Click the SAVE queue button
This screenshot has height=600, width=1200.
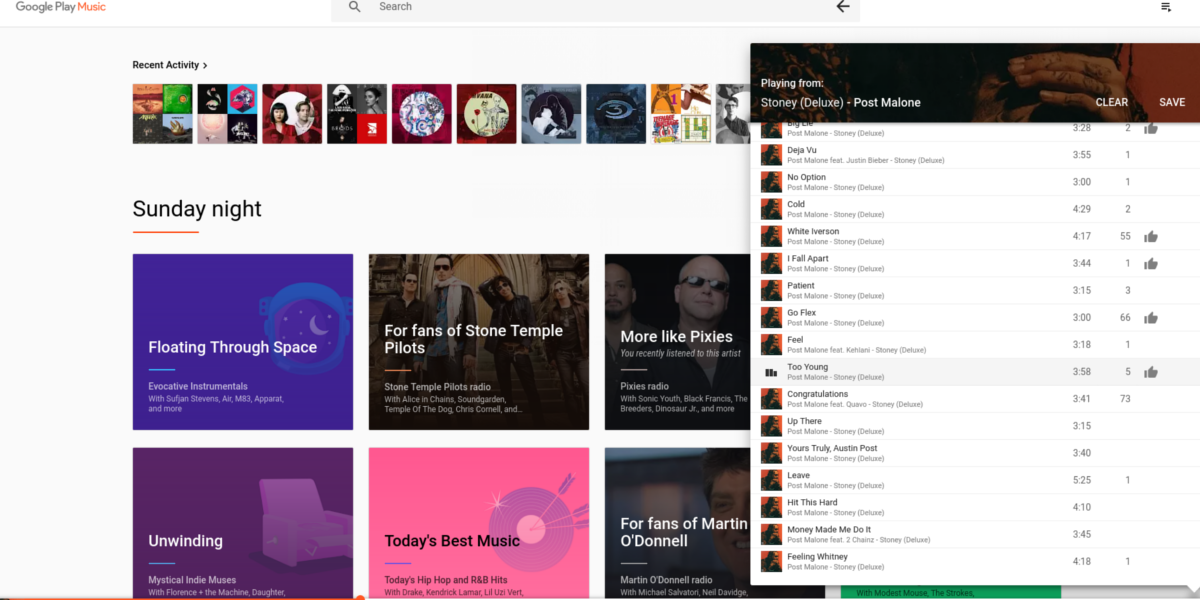[1172, 102]
